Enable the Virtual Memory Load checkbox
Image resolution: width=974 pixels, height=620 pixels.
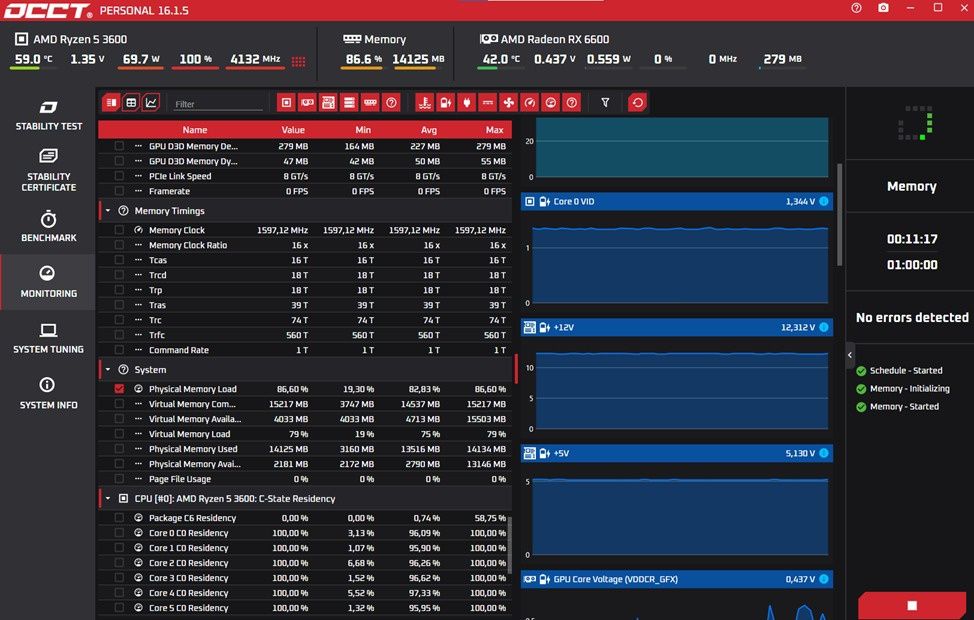tap(119, 434)
